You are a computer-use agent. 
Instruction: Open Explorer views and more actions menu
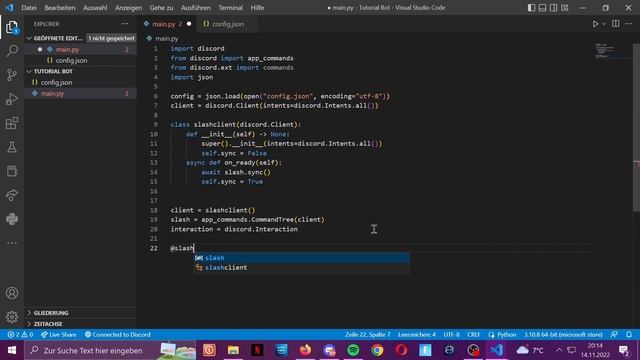124,24
